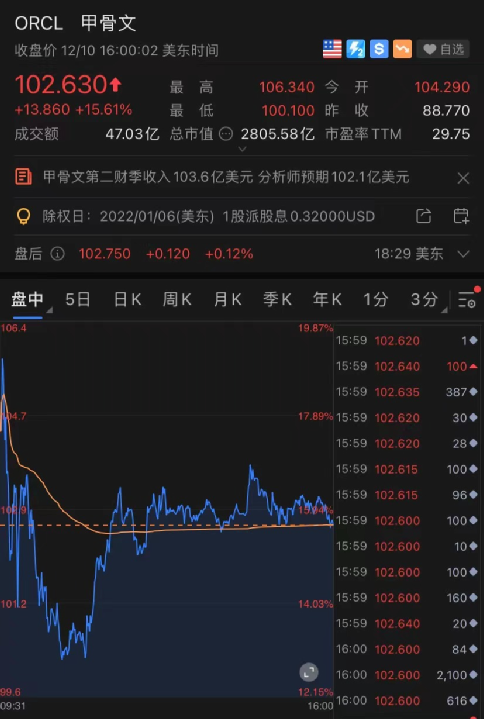Select the trade row with volume 2,100
This screenshot has height=719, width=484.
[x=408, y=675]
